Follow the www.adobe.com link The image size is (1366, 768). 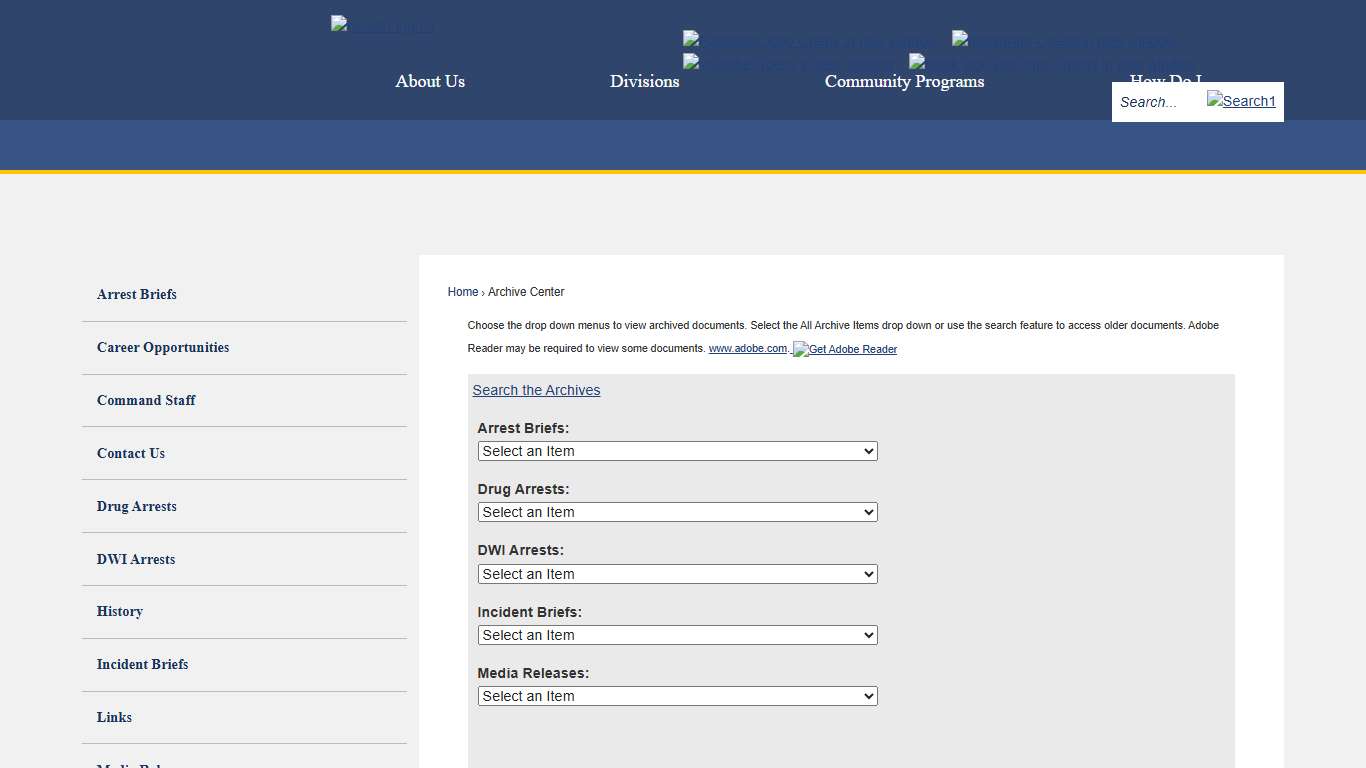748,348
